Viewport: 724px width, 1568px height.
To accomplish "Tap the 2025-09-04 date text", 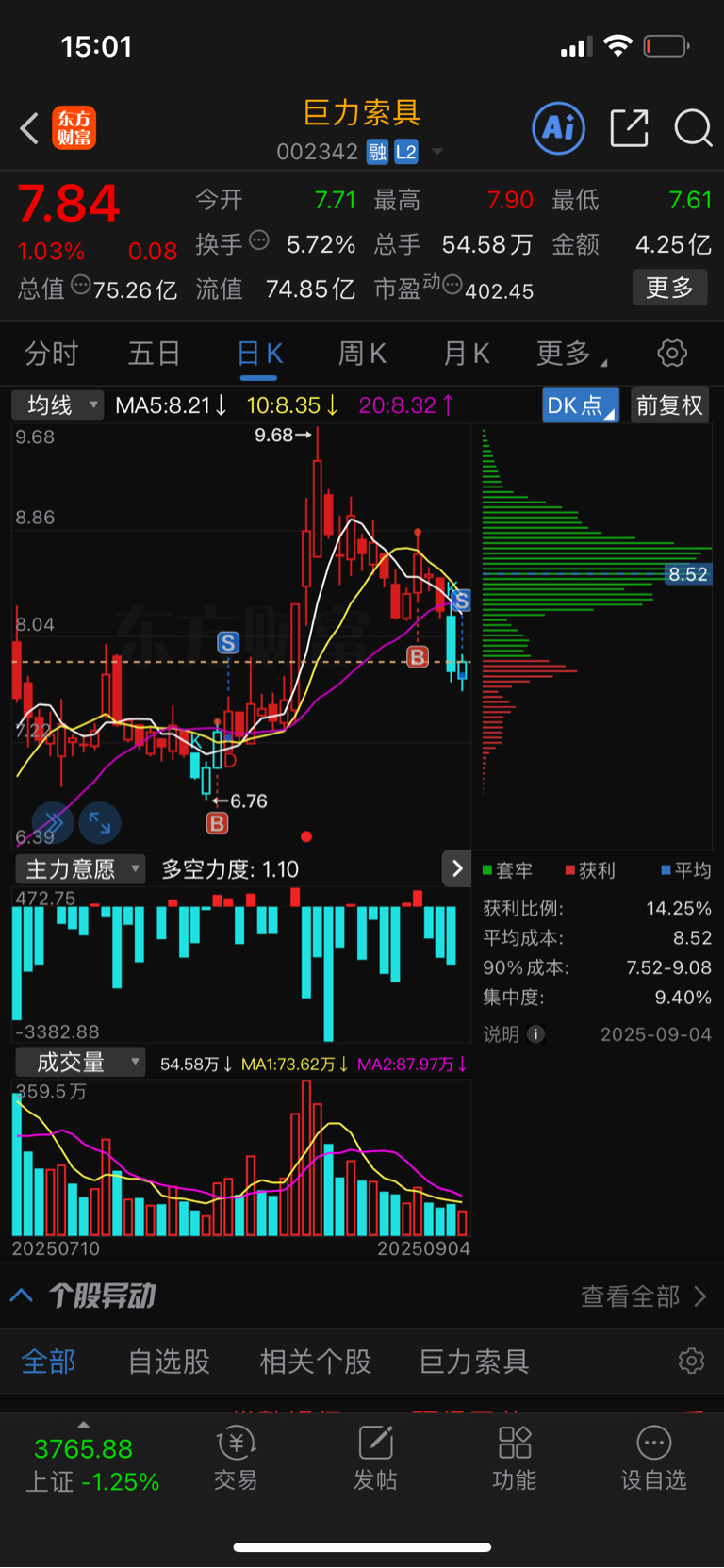I will click(656, 1034).
